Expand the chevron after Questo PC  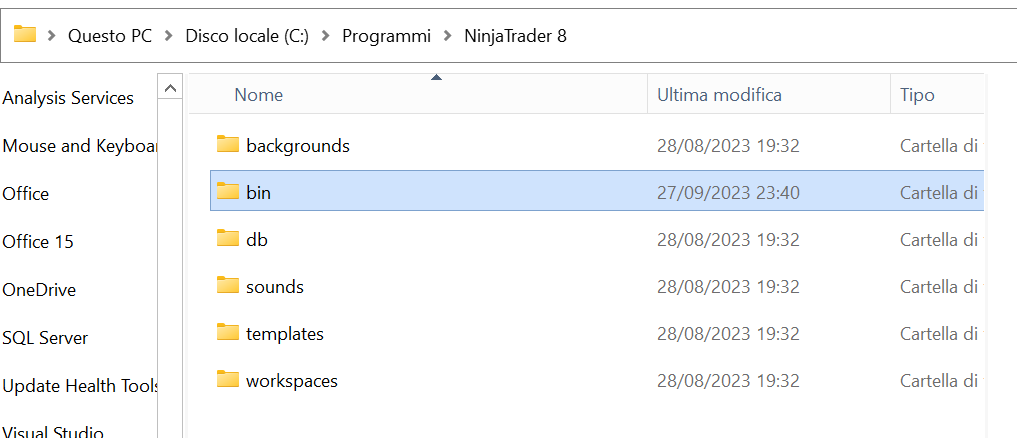(169, 36)
